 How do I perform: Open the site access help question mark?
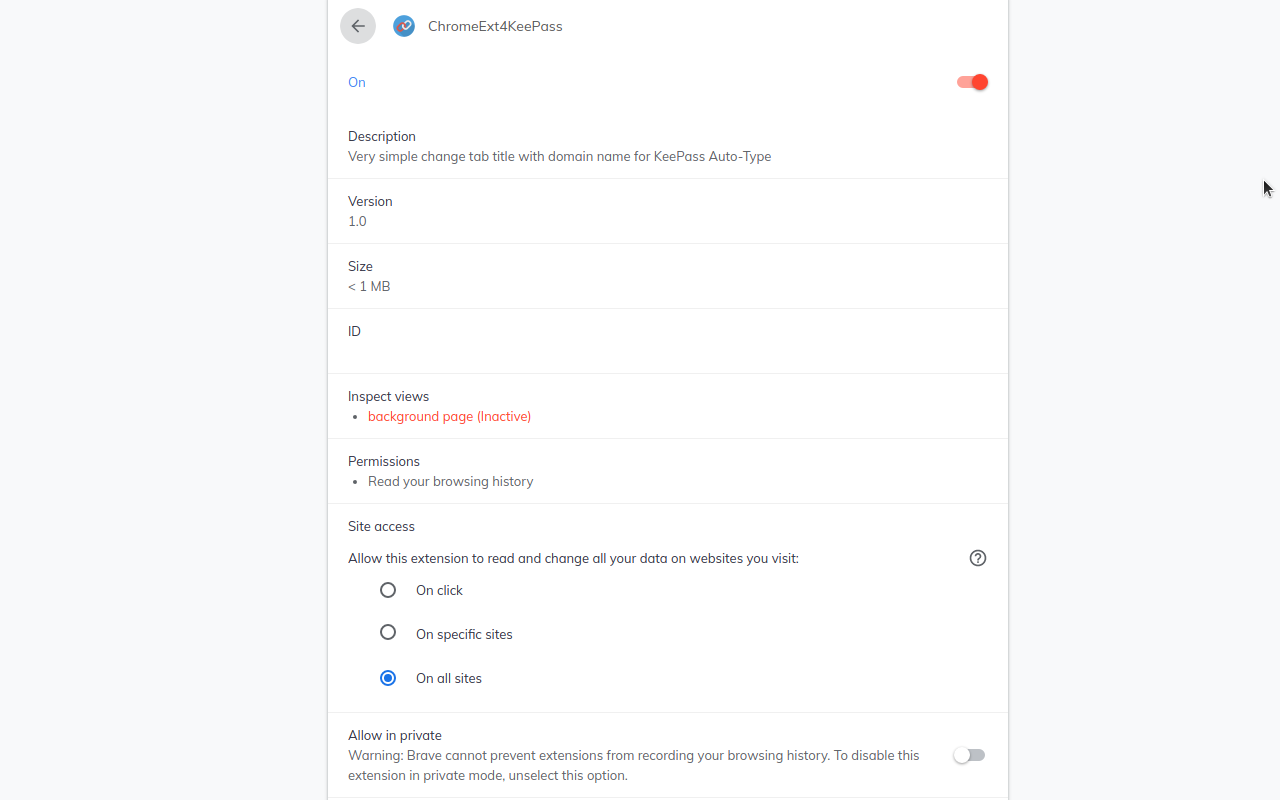(x=978, y=558)
